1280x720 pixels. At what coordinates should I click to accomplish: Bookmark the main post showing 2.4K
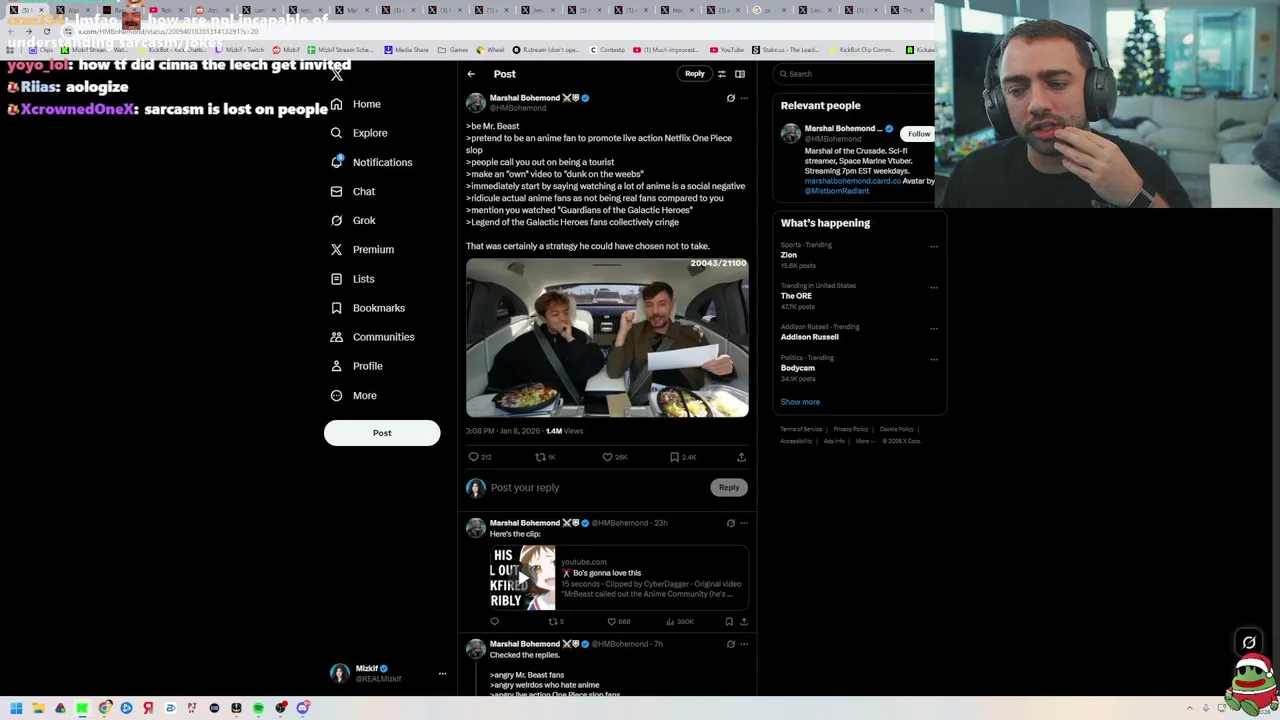pos(683,457)
